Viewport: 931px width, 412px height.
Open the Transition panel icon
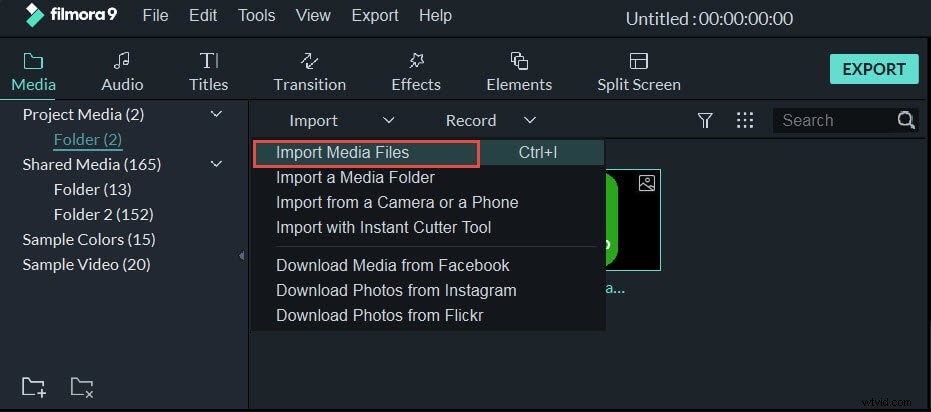coord(309,61)
